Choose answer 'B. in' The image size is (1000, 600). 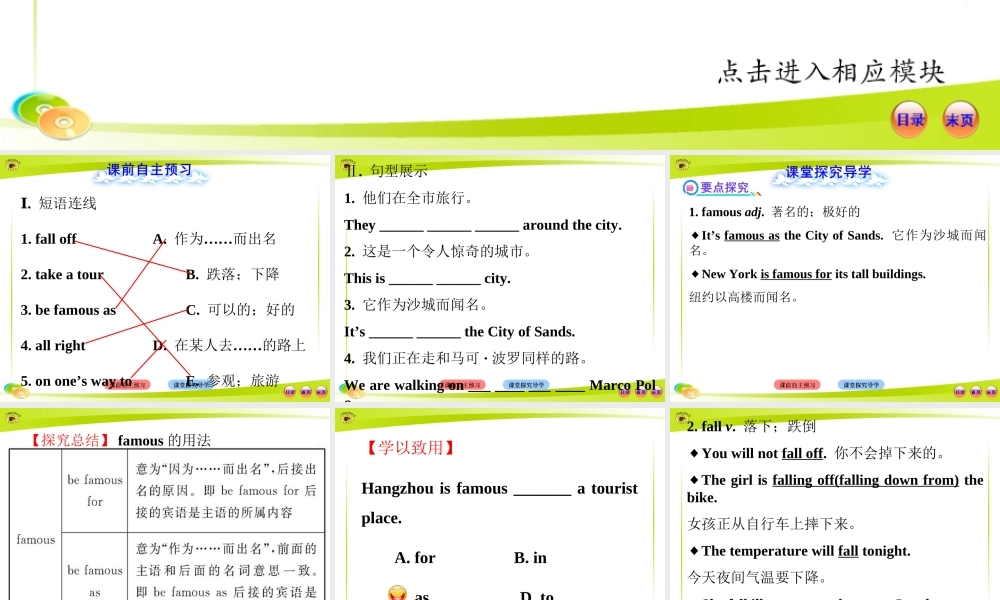530,558
